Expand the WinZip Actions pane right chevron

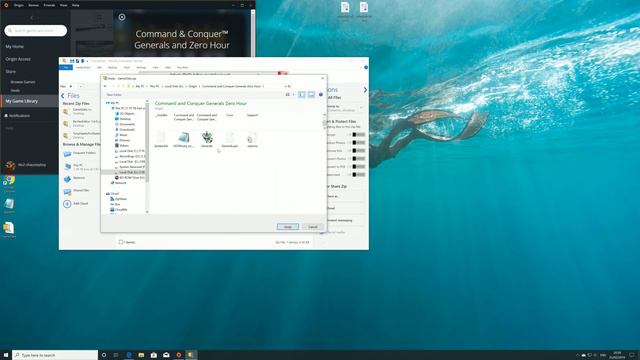[365, 90]
